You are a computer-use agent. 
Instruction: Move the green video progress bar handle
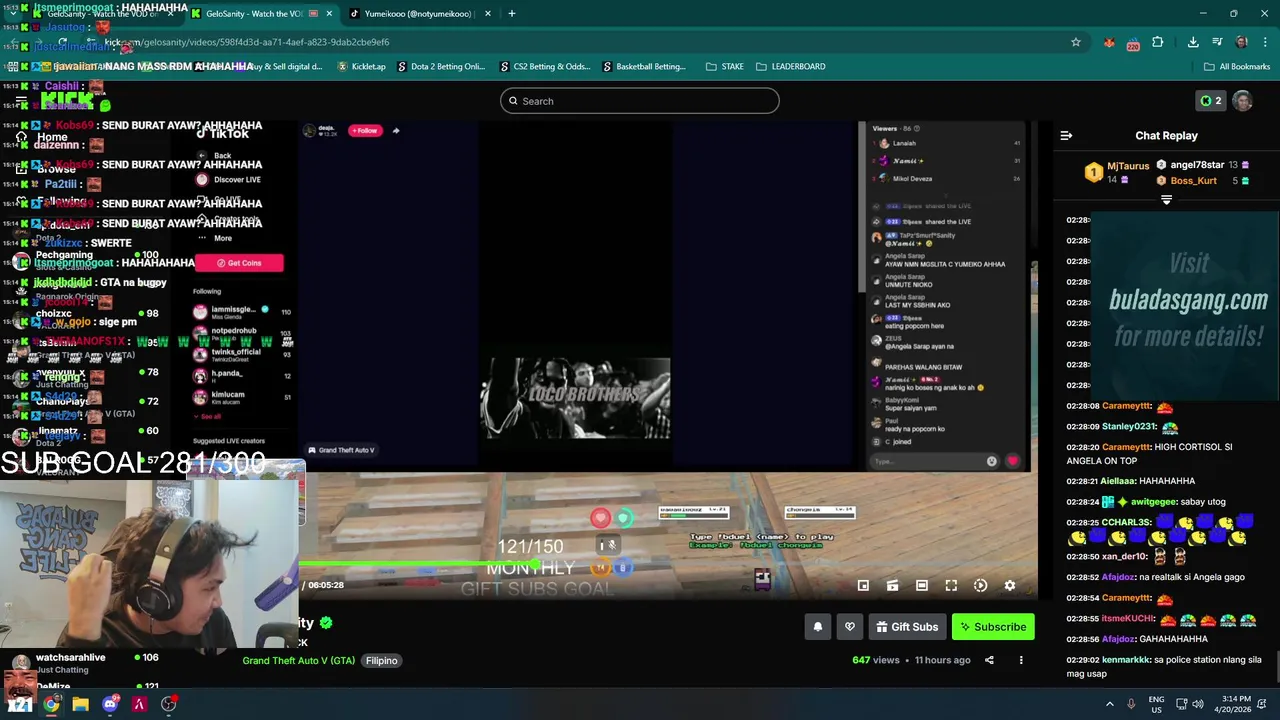(x=536, y=565)
